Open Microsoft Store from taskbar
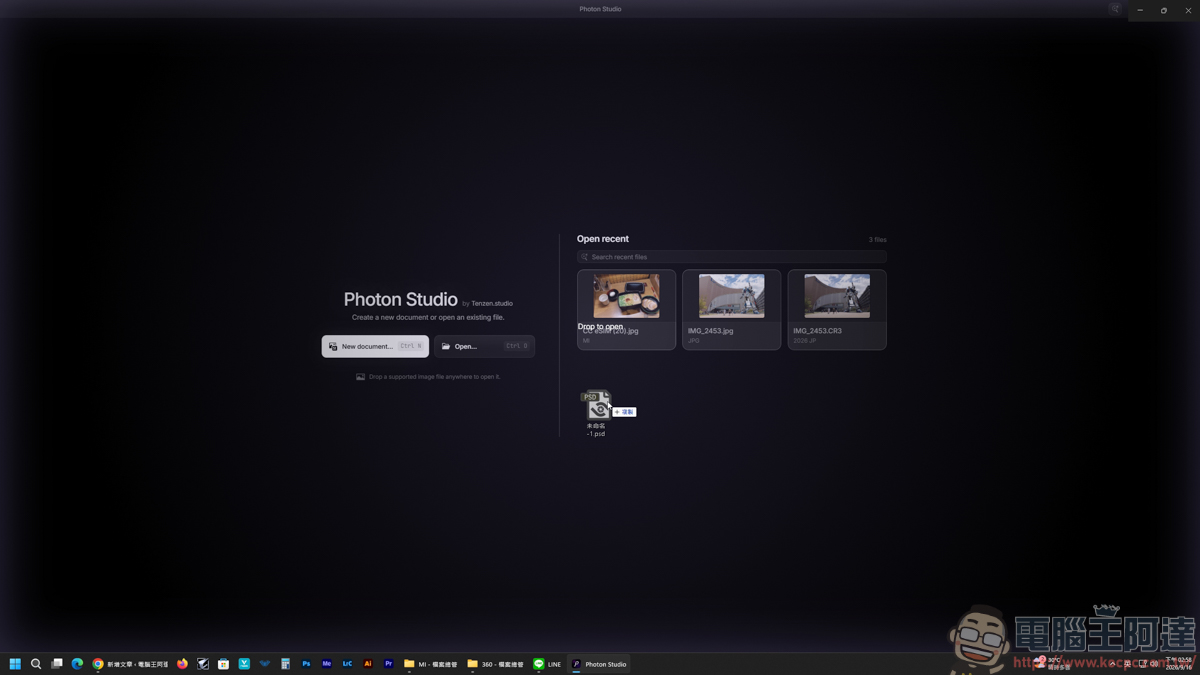Image resolution: width=1200 pixels, height=675 pixels. (223, 664)
